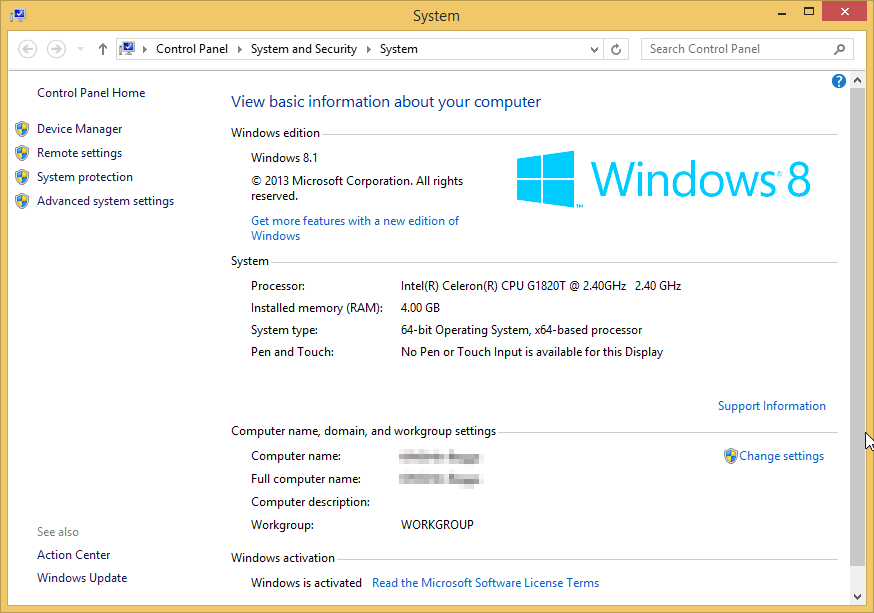Expand the chevron after Control Panel breadcrumb
The height and width of the screenshot is (613, 874).
coord(240,49)
